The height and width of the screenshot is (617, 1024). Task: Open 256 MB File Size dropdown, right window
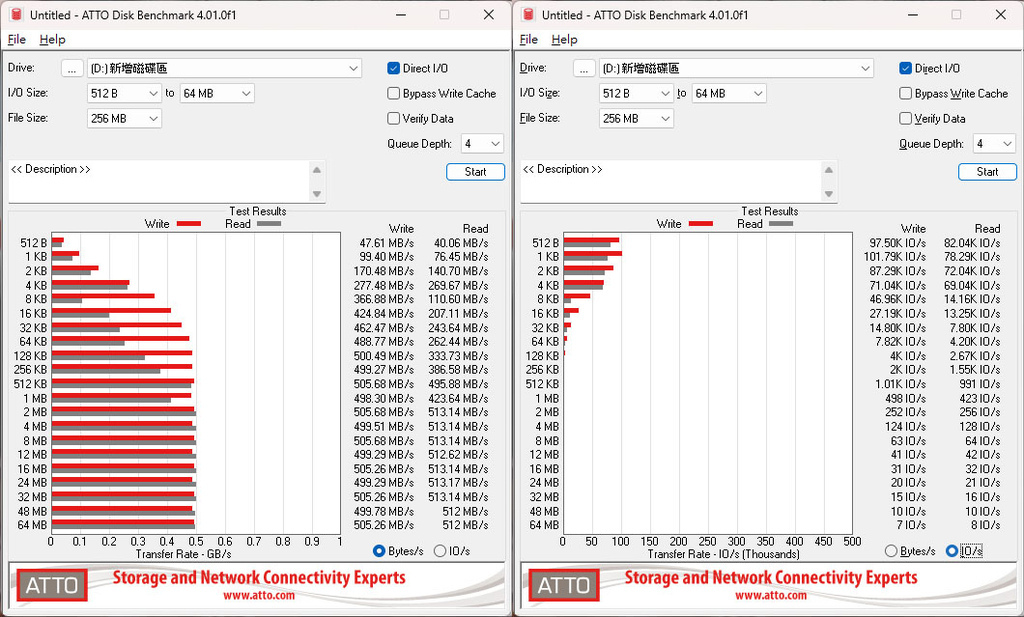pos(636,118)
